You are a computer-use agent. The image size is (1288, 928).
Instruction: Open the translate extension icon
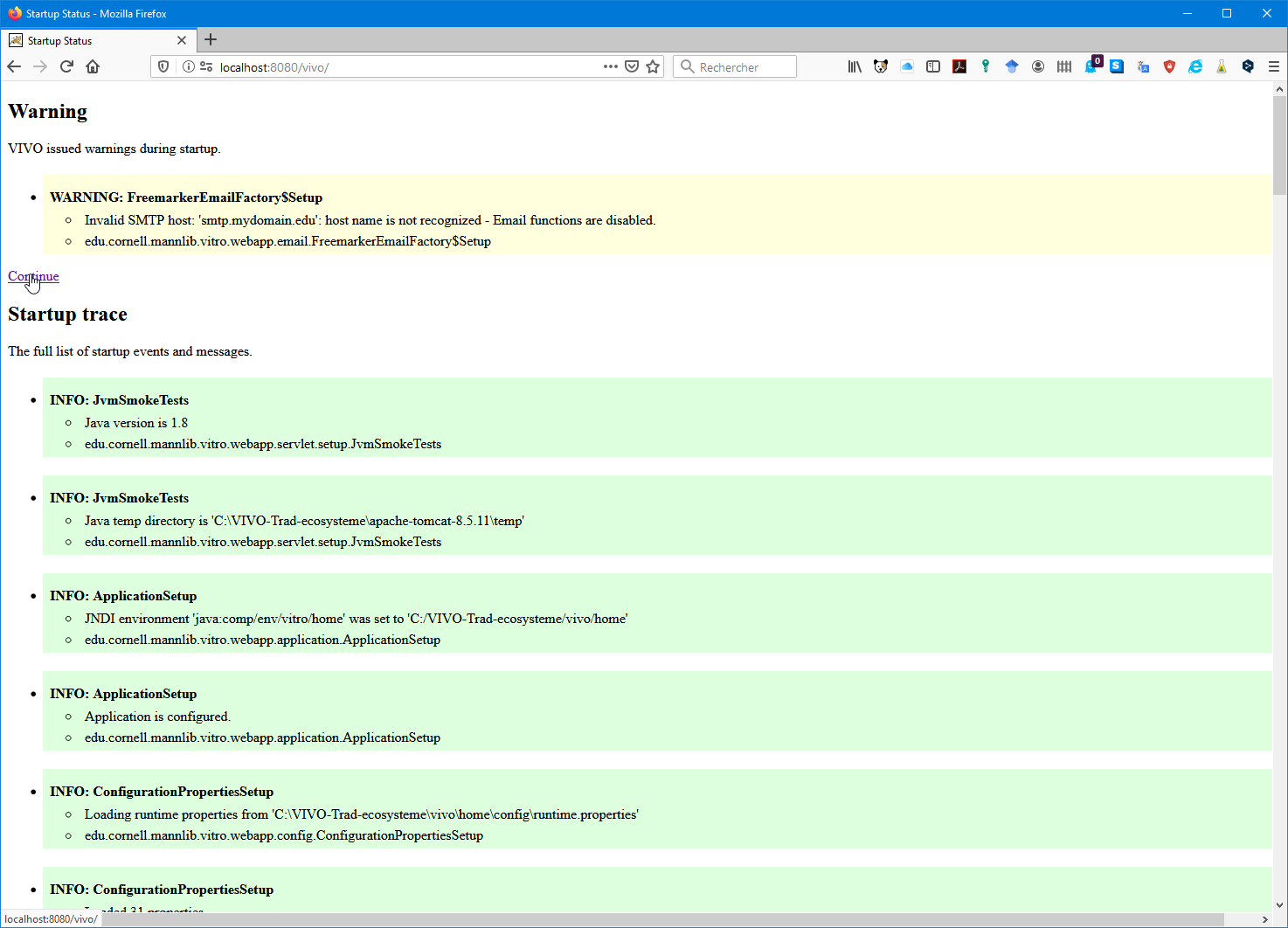click(x=1143, y=66)
